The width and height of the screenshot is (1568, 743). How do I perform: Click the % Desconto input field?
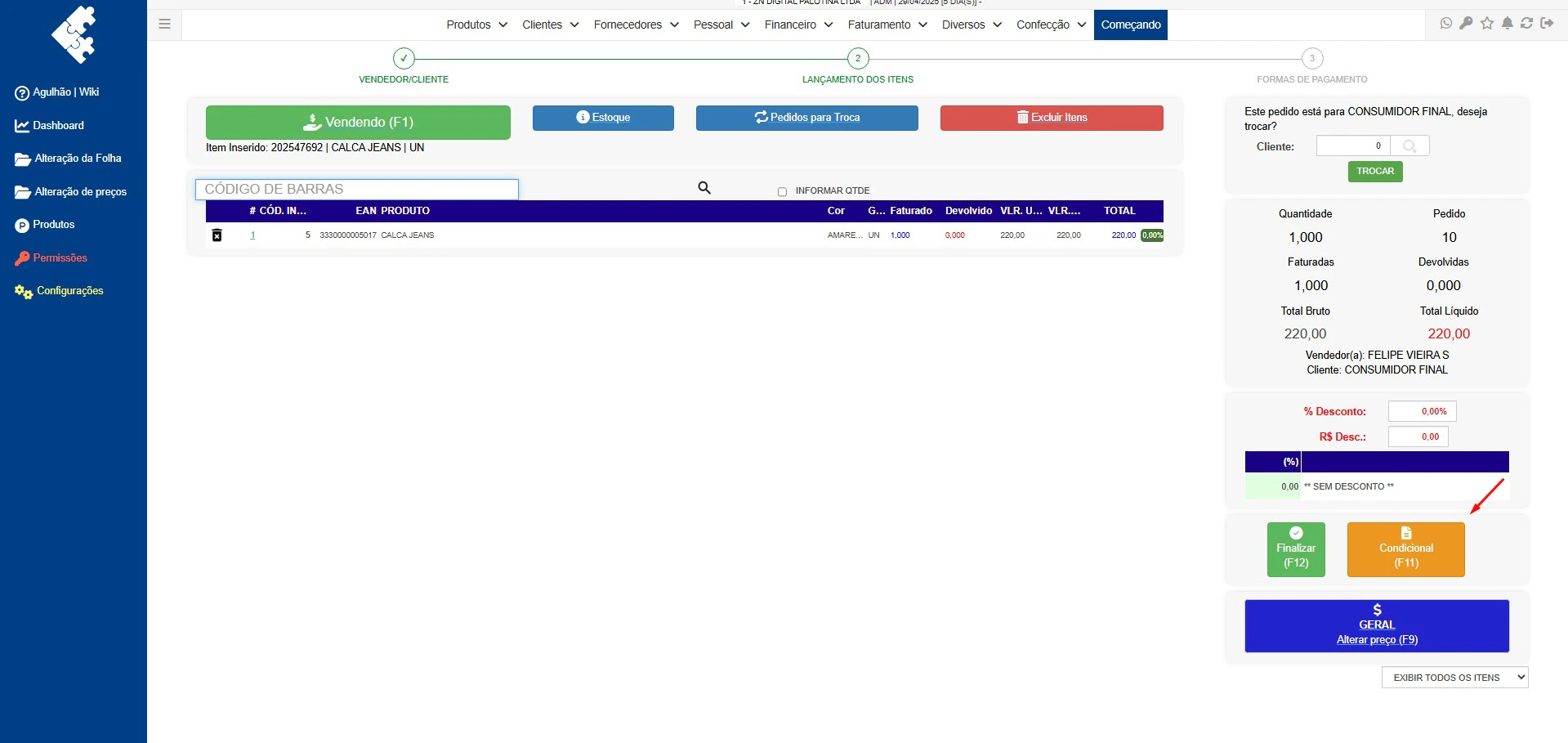point(1423,412)
